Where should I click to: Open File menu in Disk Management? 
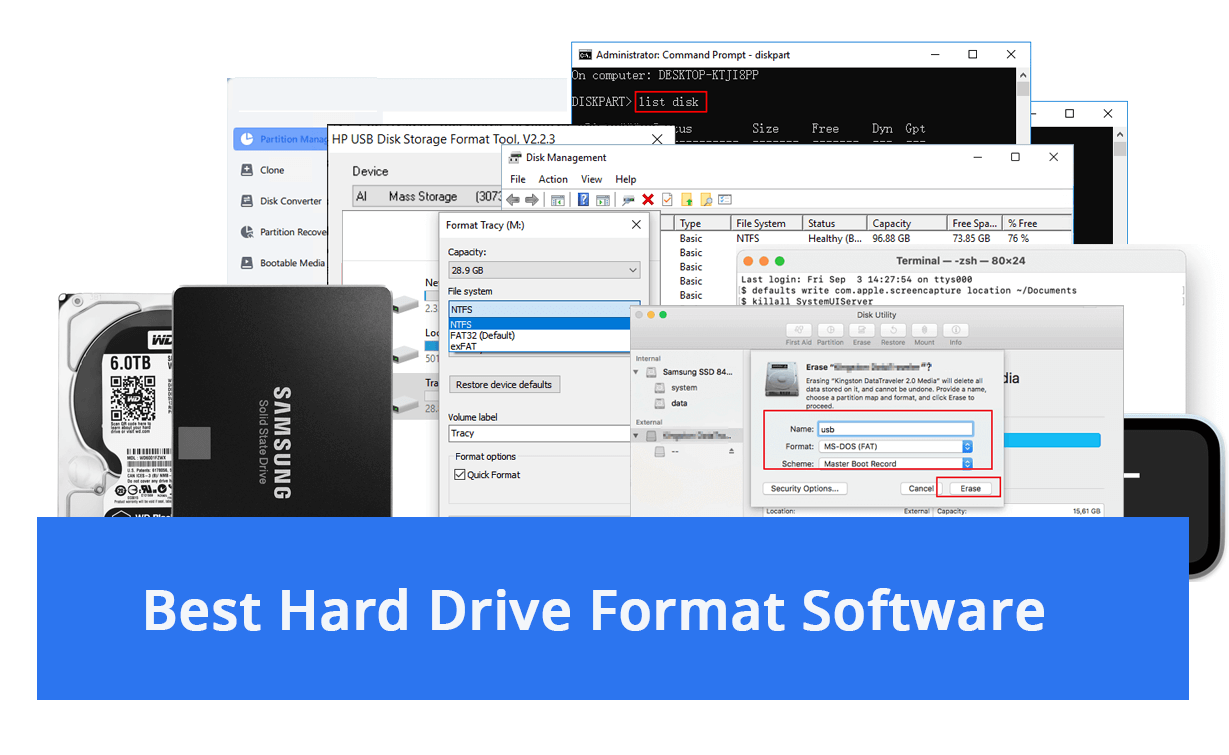(x=518, y=179)
